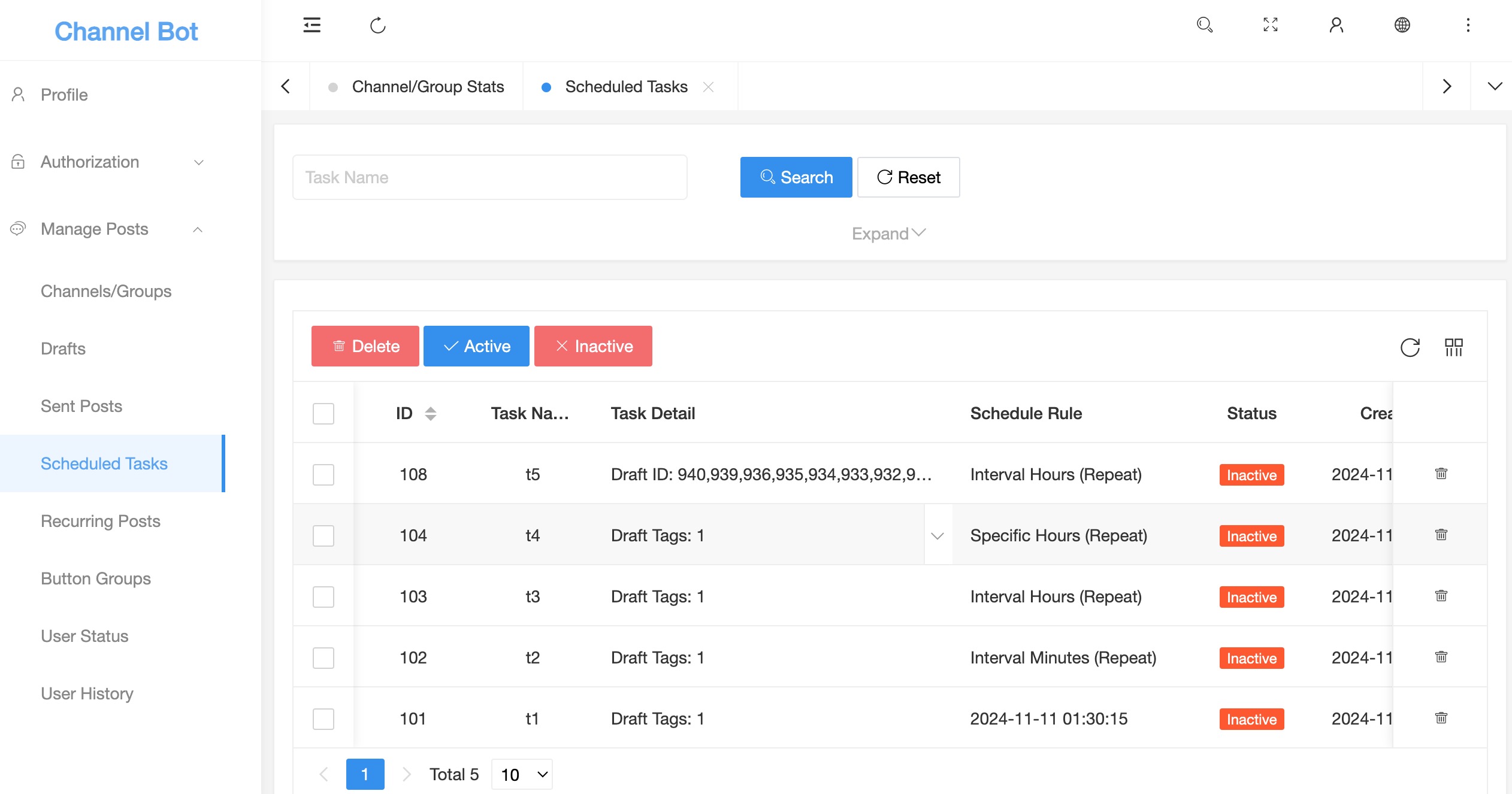Open the language globe icon
This screenshot has width=1512, height=794.
click(x=1402, y=25)
